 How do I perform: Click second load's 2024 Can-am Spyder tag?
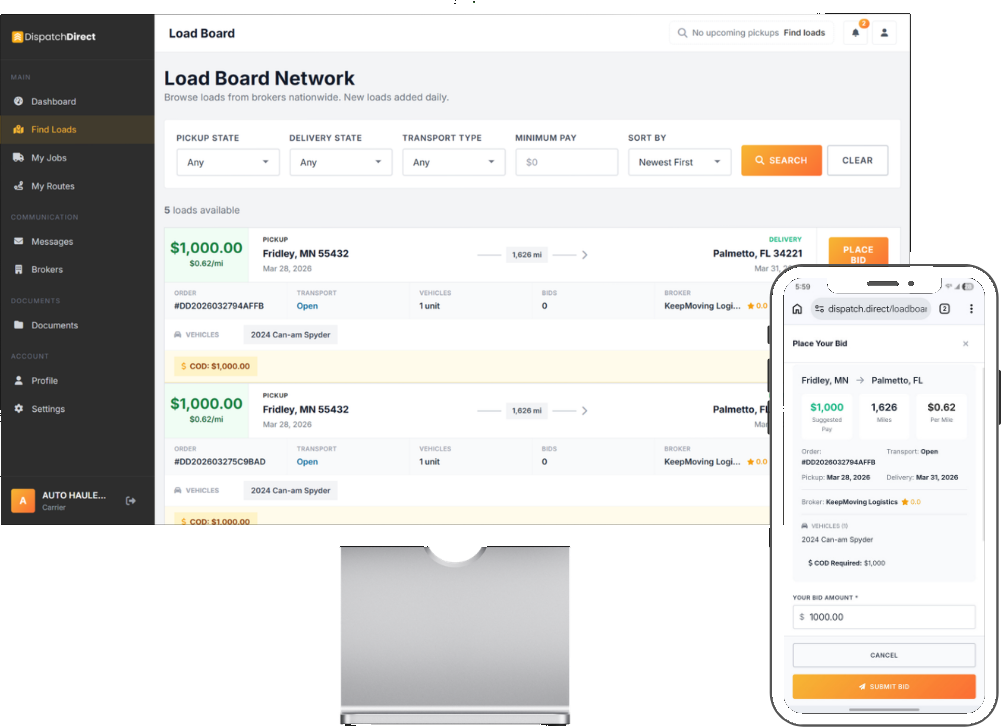290,490
